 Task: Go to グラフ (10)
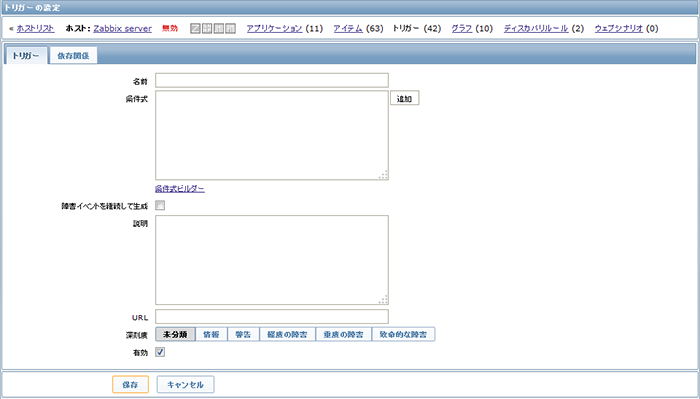tap(462, 29)
